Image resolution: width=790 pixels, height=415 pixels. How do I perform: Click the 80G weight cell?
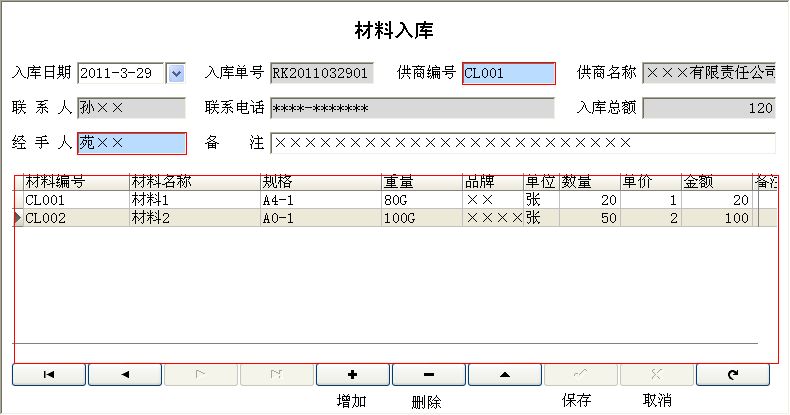[422, 200]
